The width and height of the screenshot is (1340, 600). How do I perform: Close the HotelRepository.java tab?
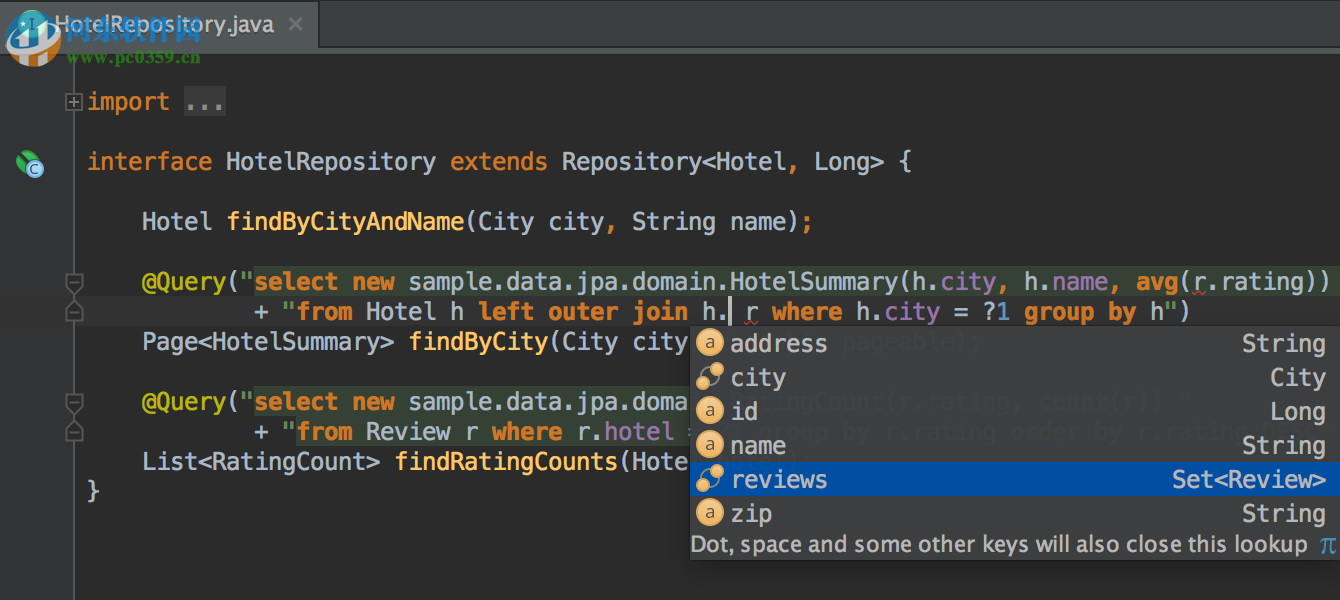(294, 25)
